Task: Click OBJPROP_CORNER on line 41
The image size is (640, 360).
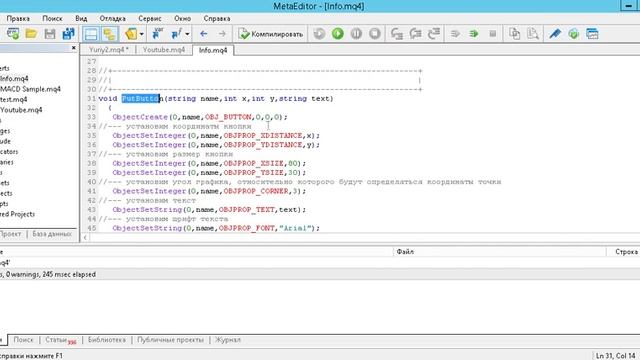Action: point(256,191)
